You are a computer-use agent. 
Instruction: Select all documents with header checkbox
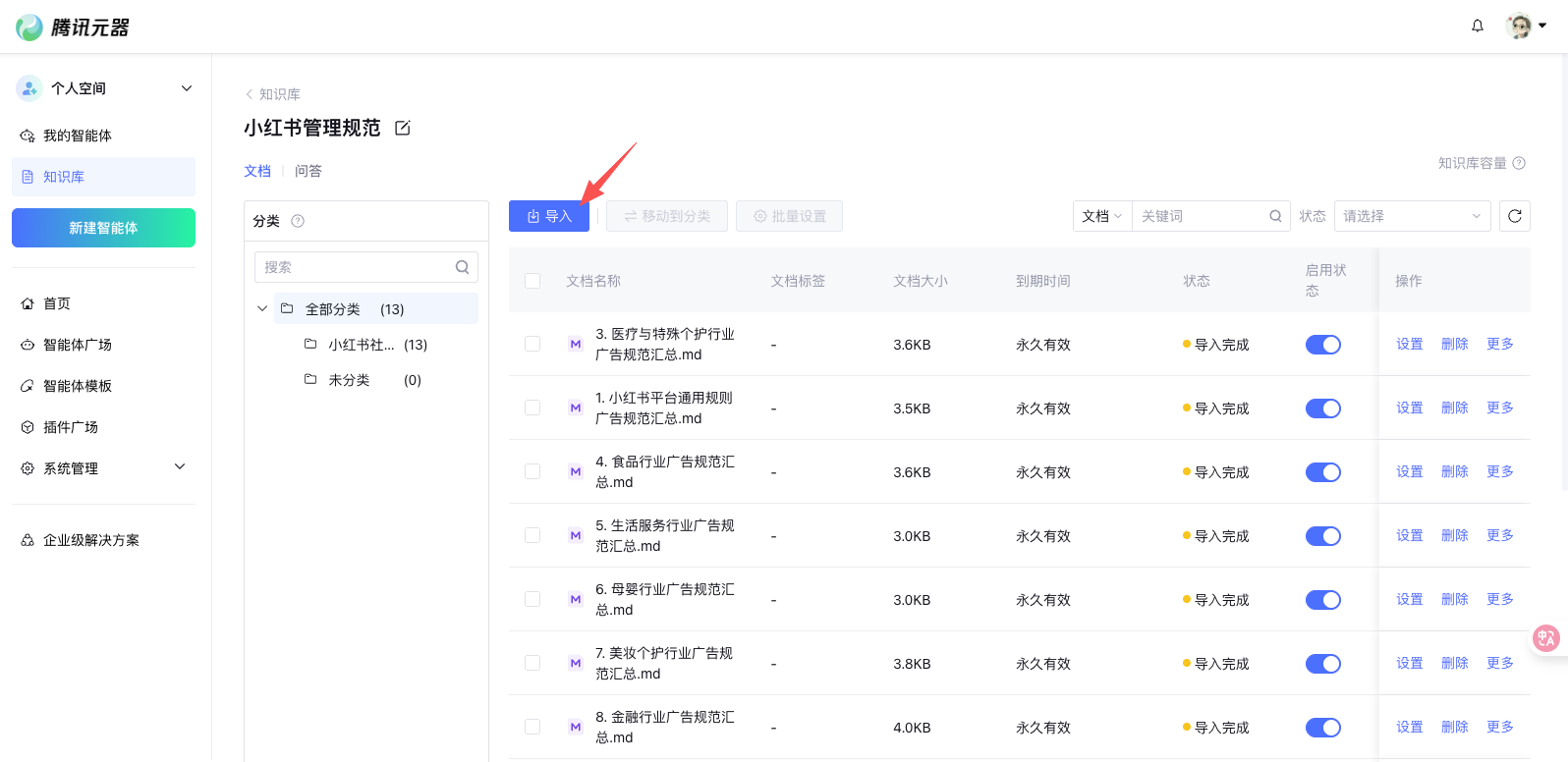(x=532, y=281)
